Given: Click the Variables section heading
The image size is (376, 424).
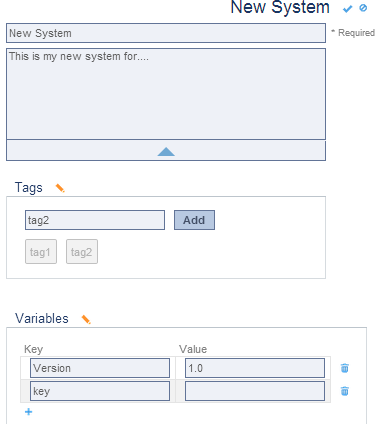Looking at the screenshot, I should [x=42, y=318].
